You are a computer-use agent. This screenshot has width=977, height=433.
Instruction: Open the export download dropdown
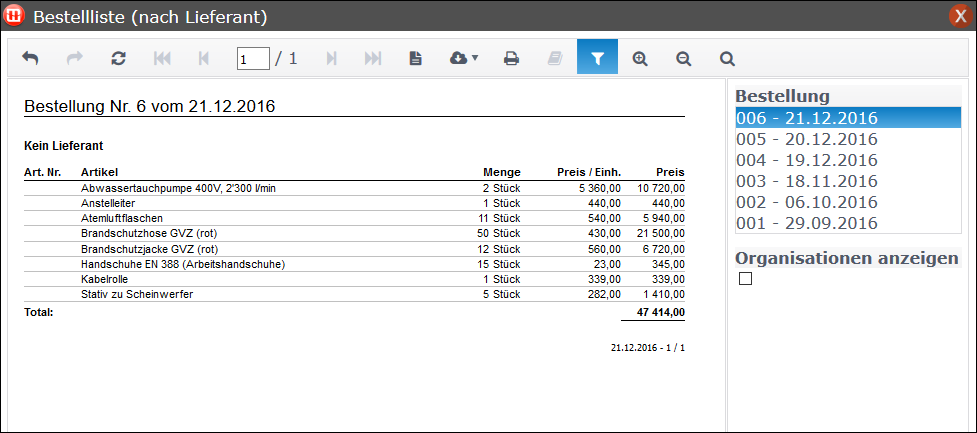click(464, 59)
